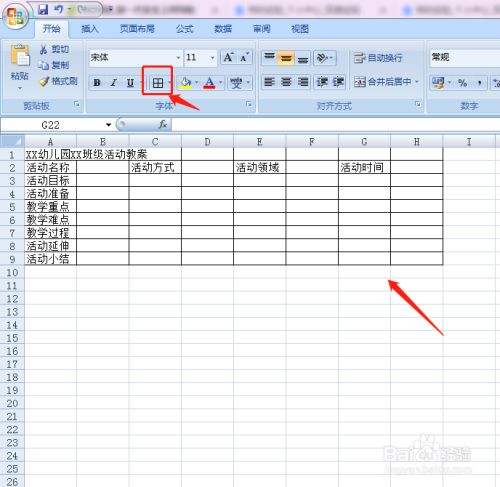Select cell with 活动时间

click(364, 167)
